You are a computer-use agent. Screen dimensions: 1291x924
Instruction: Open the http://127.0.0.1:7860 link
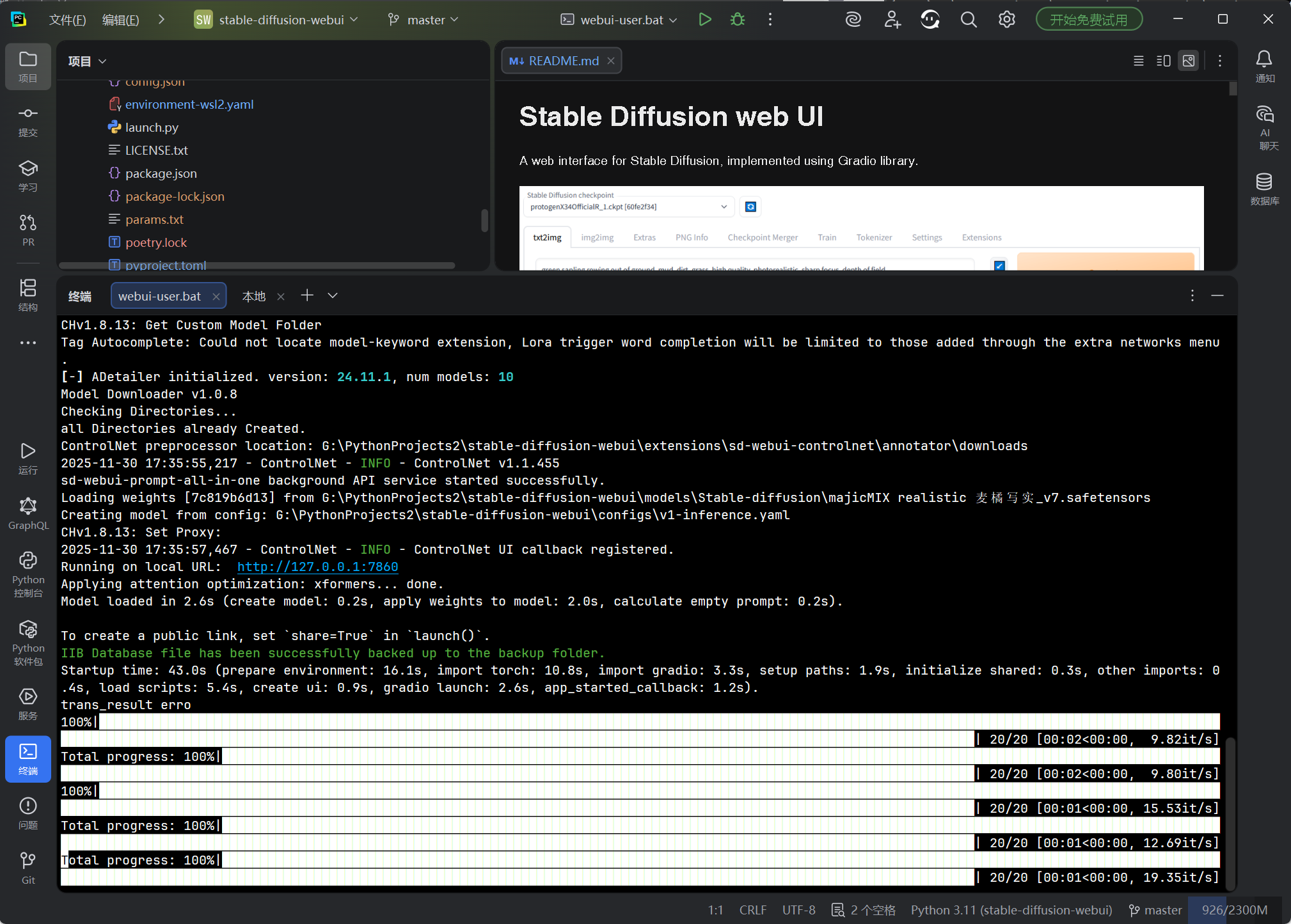pos(317,567)
